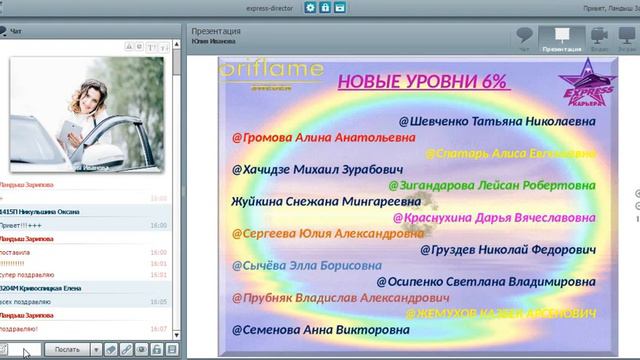Click the chat scrollbar down arrow

pos(176,335)
